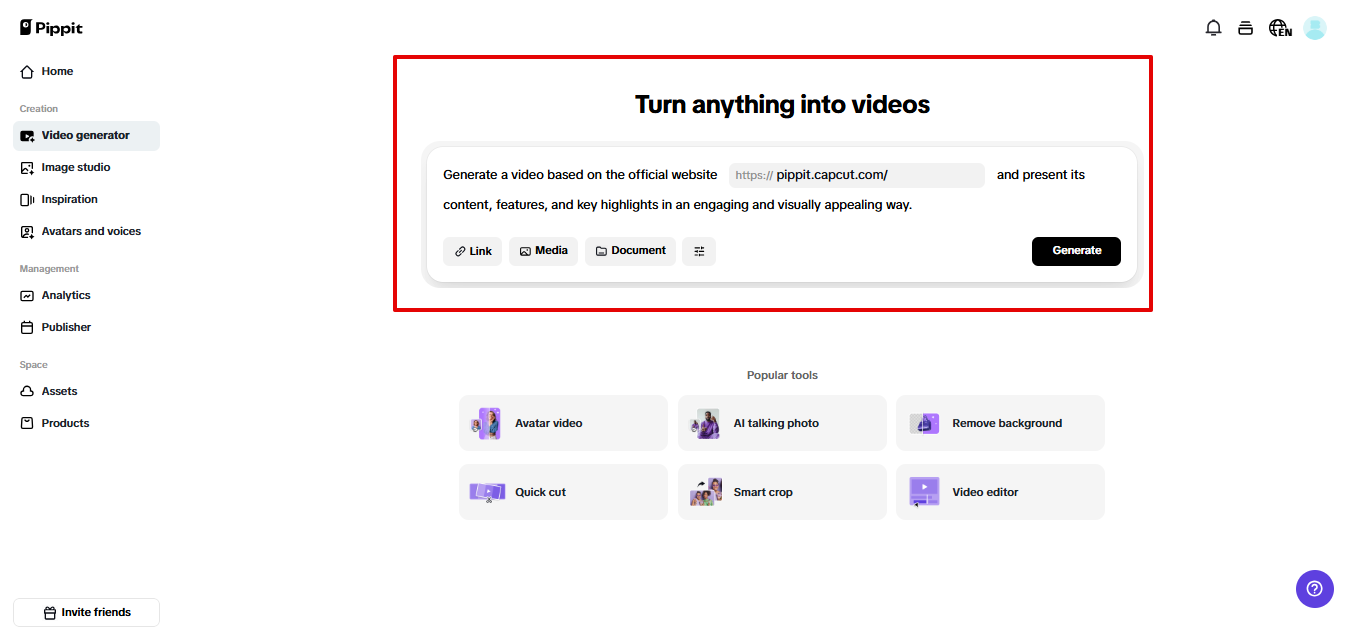
Task: Click Invite friends
Action: point(86,612)
